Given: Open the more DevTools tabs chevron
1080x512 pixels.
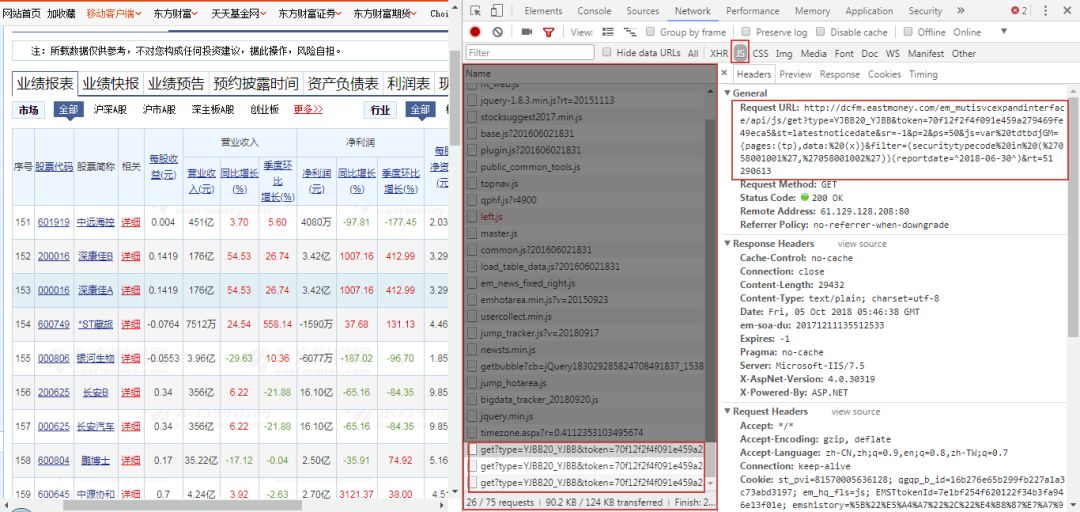Looking at the screenshot, I should (961, 11).
